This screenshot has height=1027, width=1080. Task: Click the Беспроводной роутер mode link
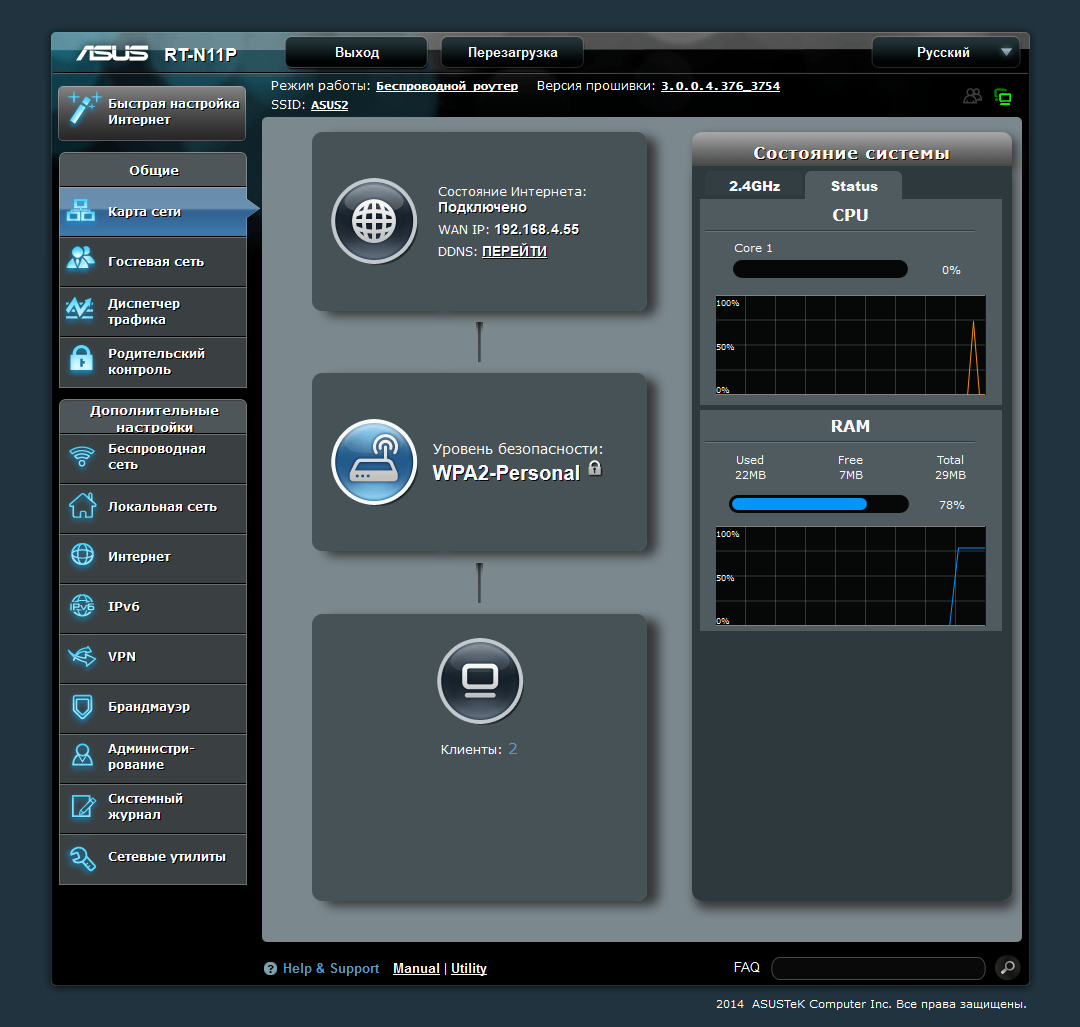pos(447,86)
